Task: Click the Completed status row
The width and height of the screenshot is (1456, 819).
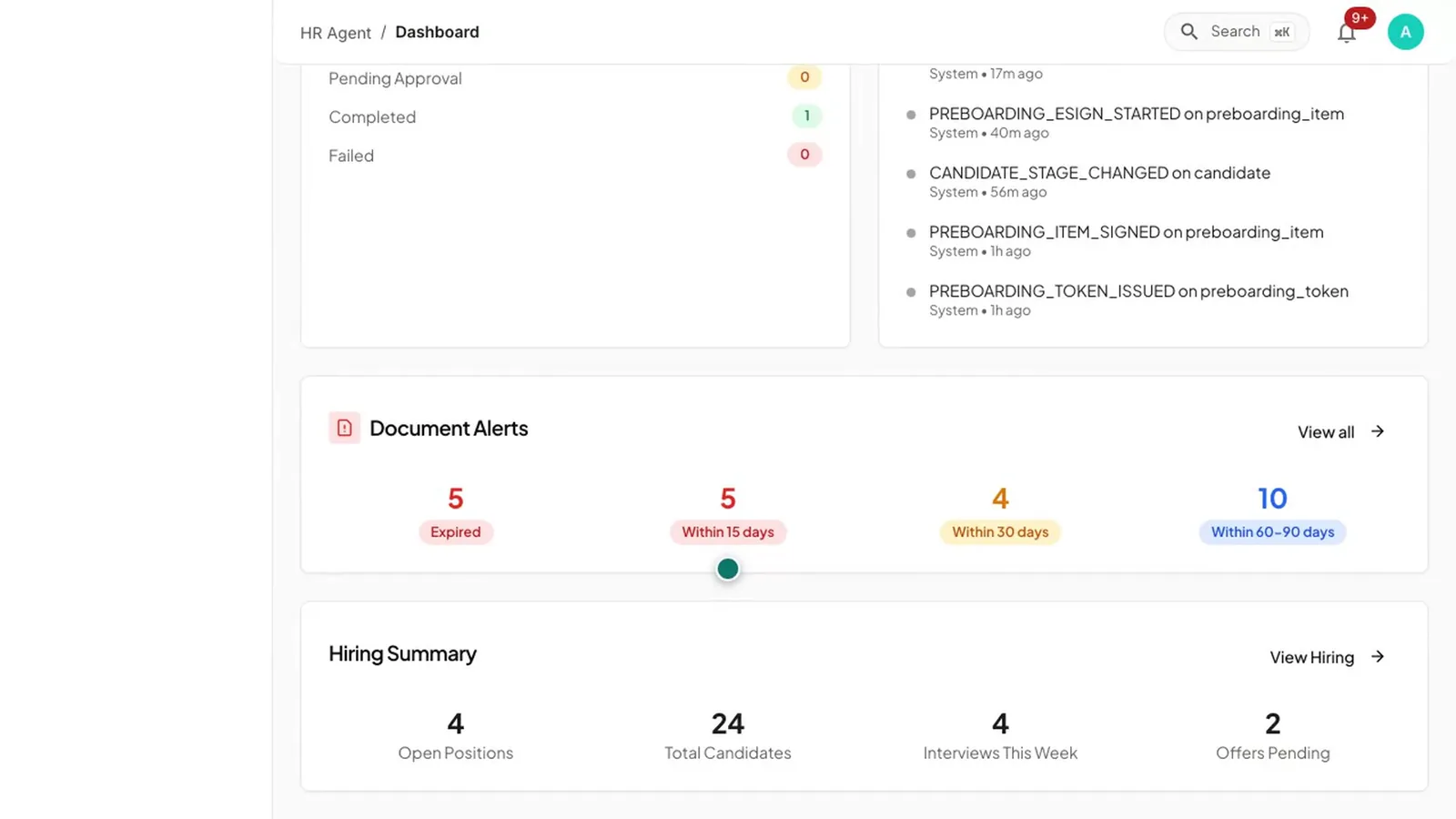Action: pyautogui.click(x=575, y=116)
